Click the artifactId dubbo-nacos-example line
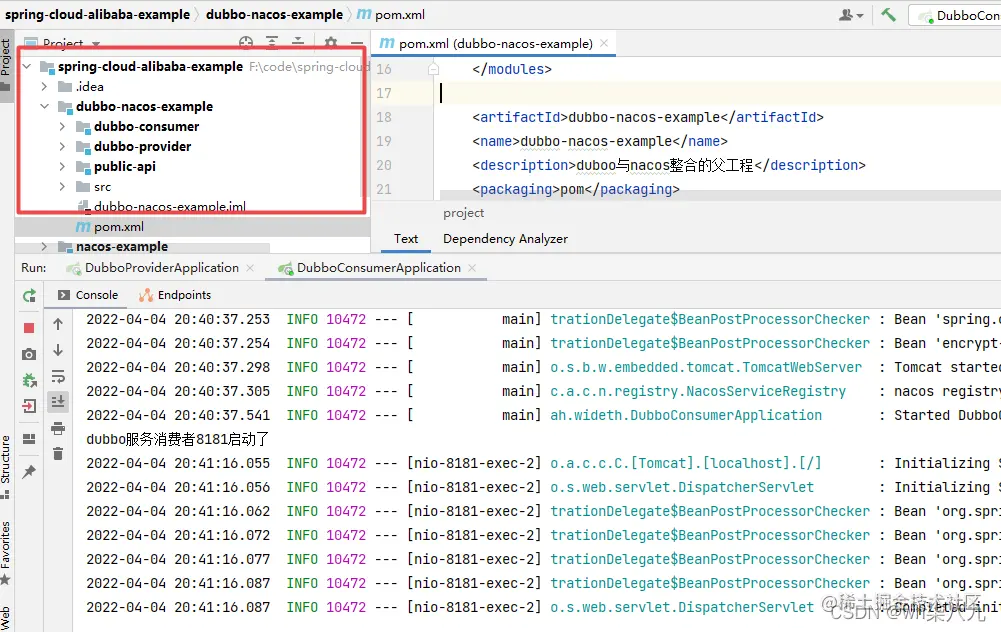Screen dimensions: 1001x632 648,117
